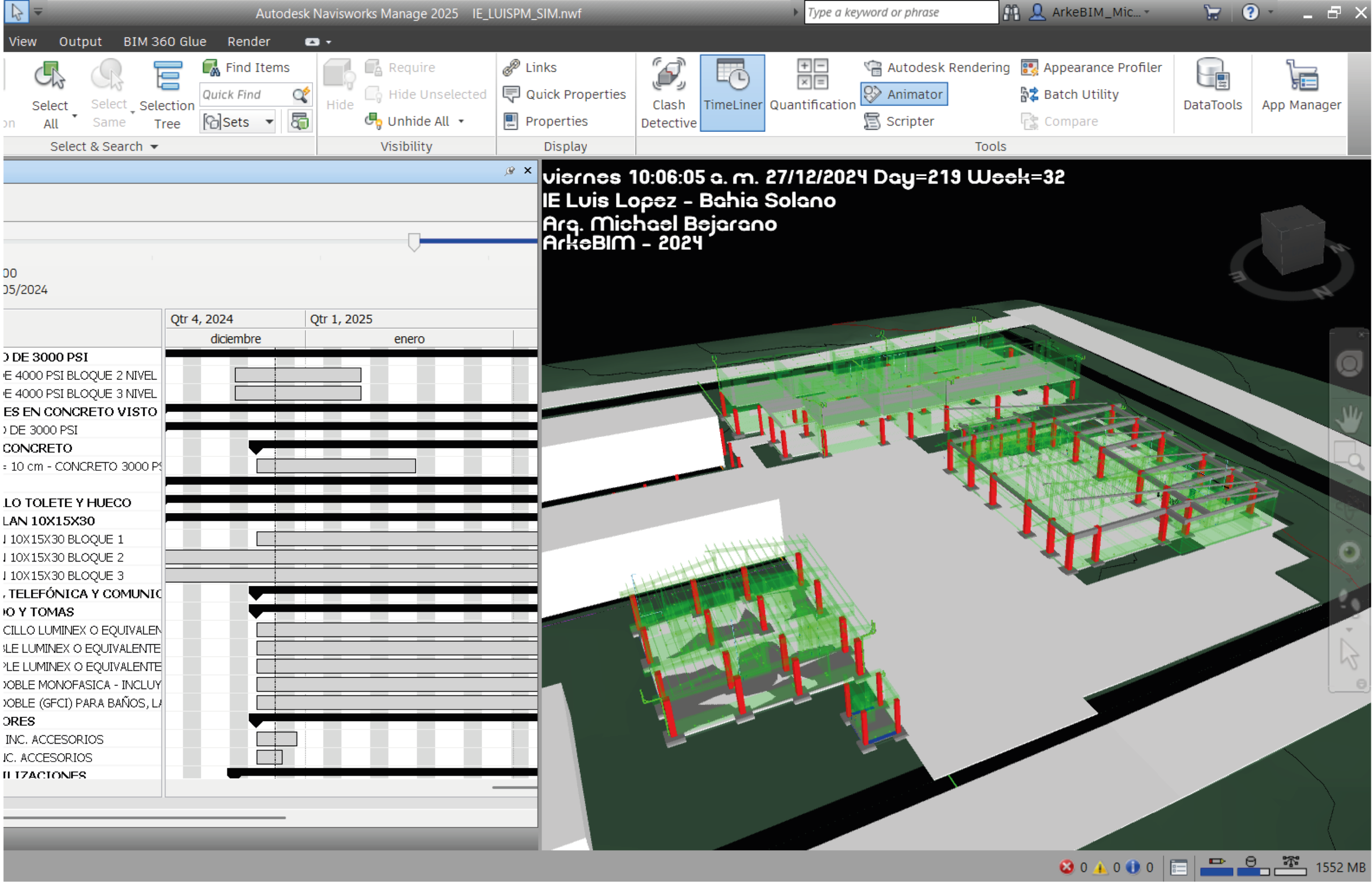The height and width of the screenshot is (883, 1372).
Task: Select the 'ES EN CONCRETO VISTO' row
Action: pyautogui.click(x=83, y=412)
